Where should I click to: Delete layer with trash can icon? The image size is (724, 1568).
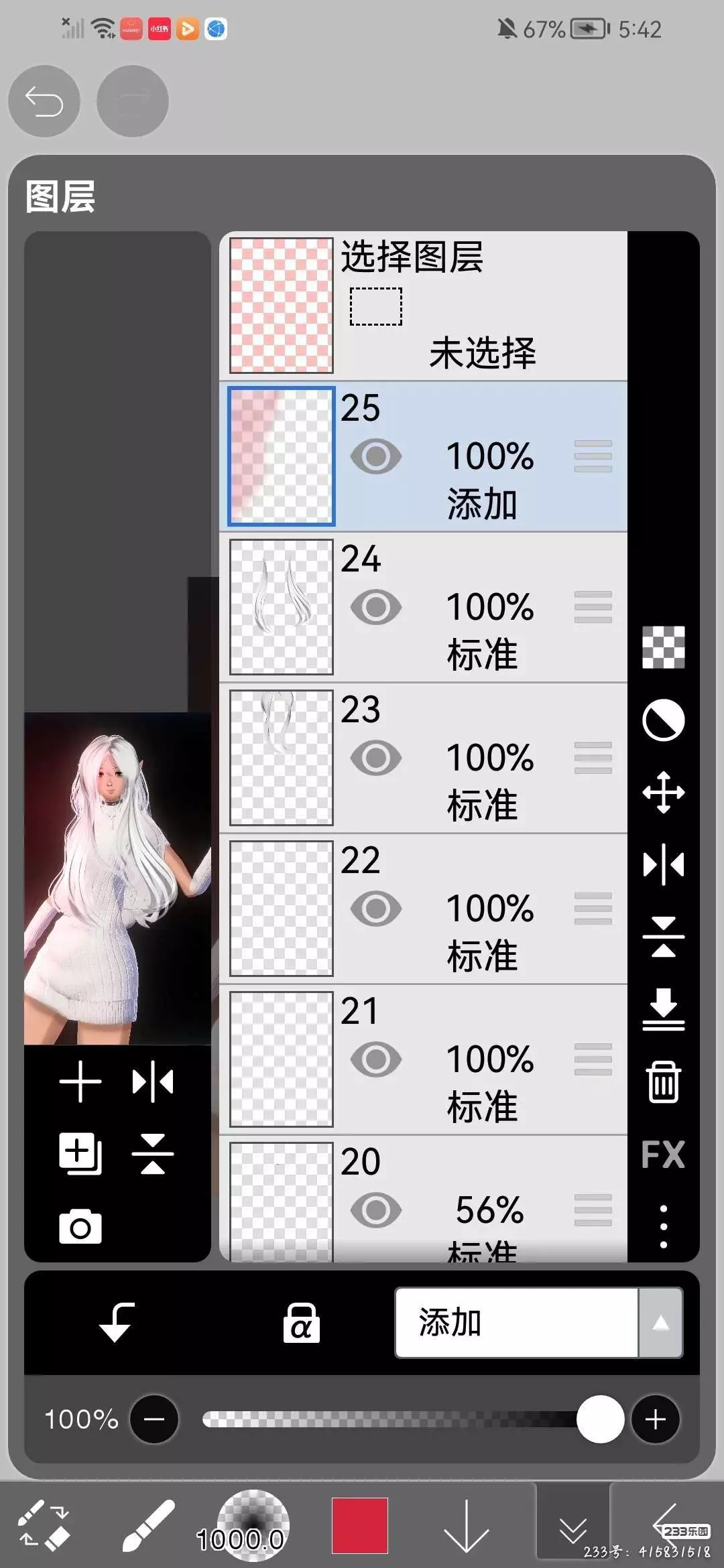point(664,1082)
